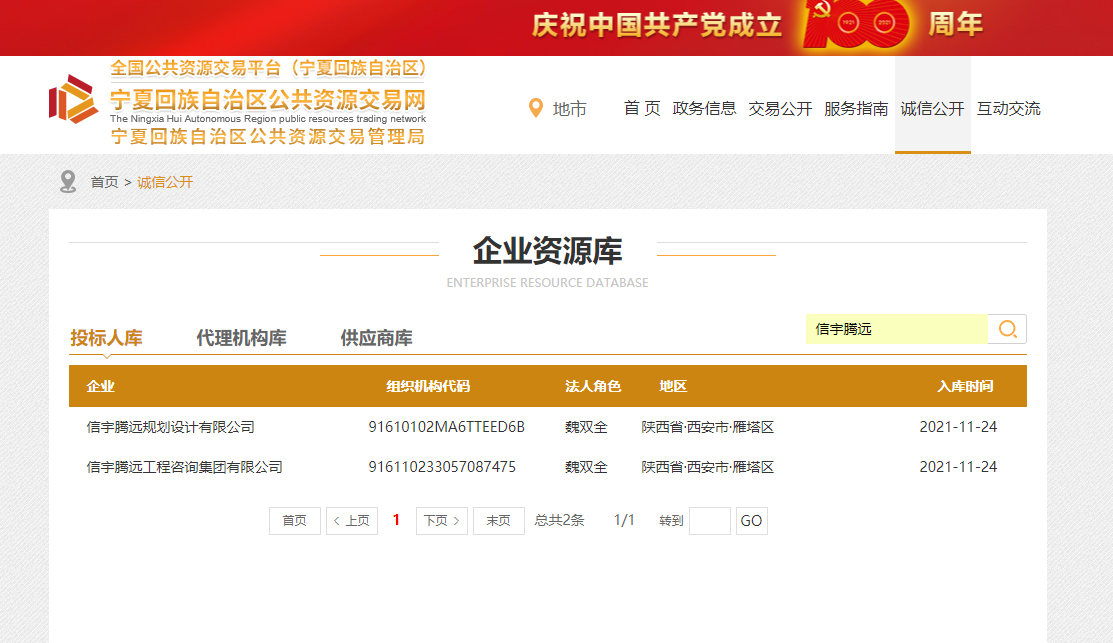Viewport: 1113px width, 643px height.
Task: Select the 投标人库 tab
Action: (106, 337)
